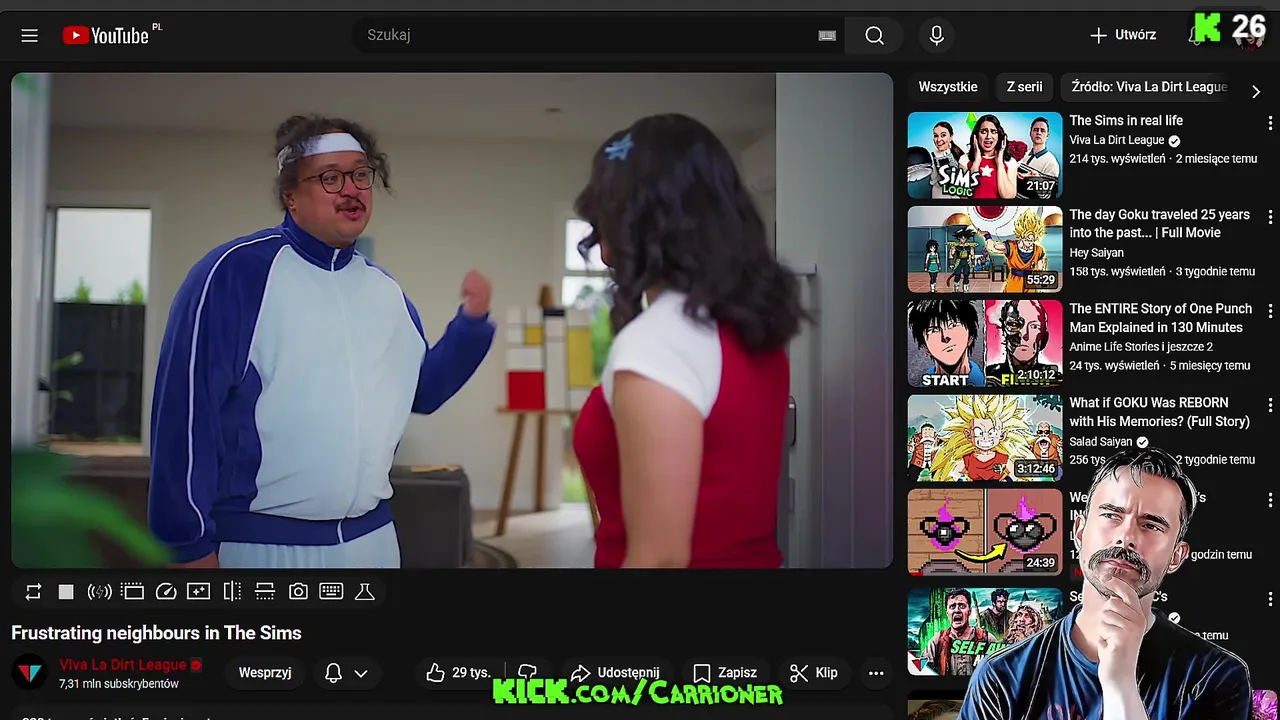Click the Hey Saiyan channel name

point(1096,253)
